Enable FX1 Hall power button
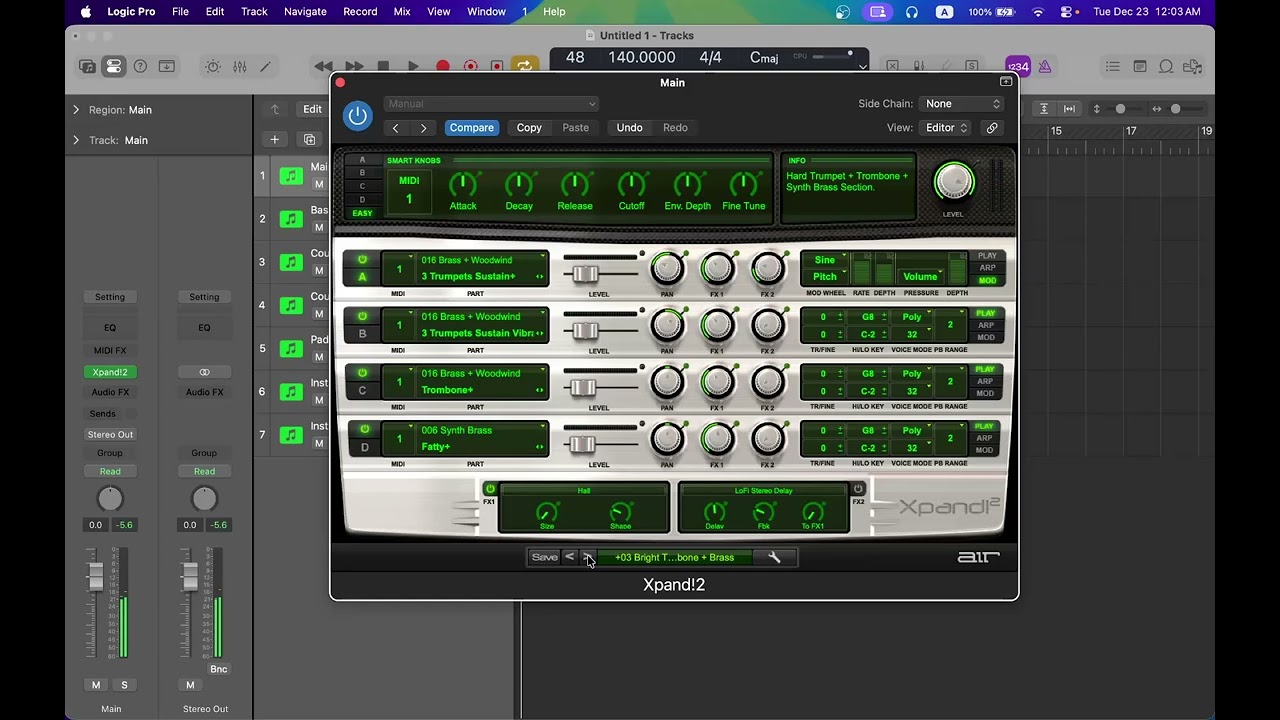Image resolution: width=1280 pixels, height=720 pixels. tap(490, 489)
